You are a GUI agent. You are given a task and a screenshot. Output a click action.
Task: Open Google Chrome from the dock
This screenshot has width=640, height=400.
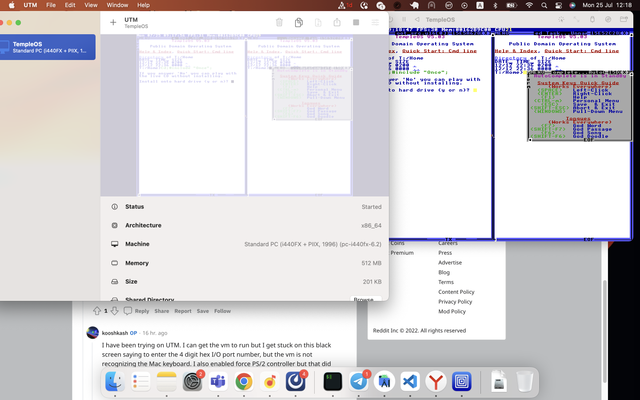(244, 382)
